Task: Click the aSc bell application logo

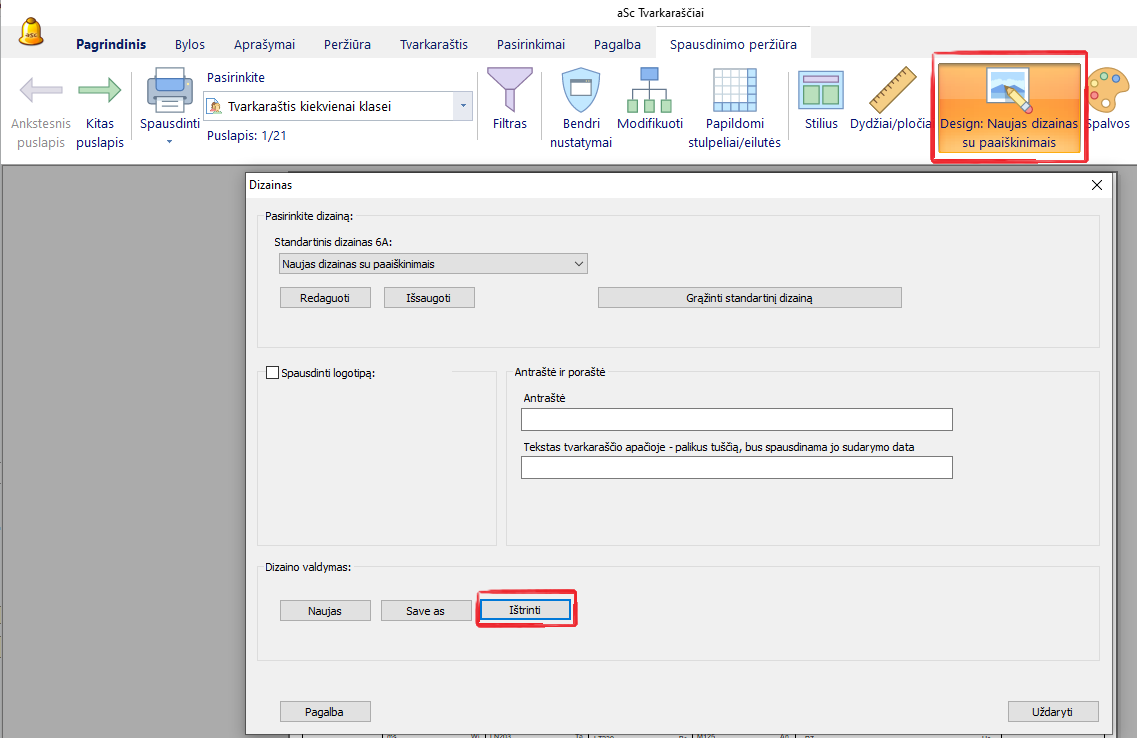Action: (x=32, y=33)
